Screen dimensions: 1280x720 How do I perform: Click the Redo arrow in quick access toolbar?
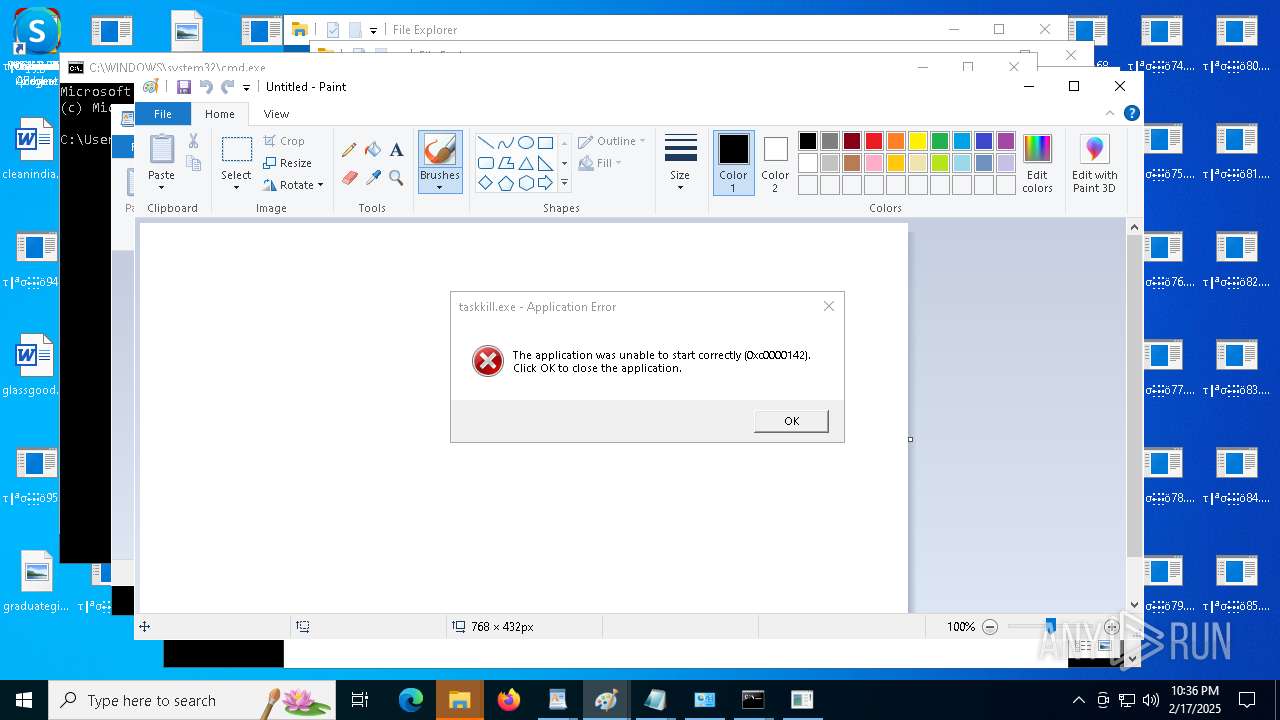(227, 87)
